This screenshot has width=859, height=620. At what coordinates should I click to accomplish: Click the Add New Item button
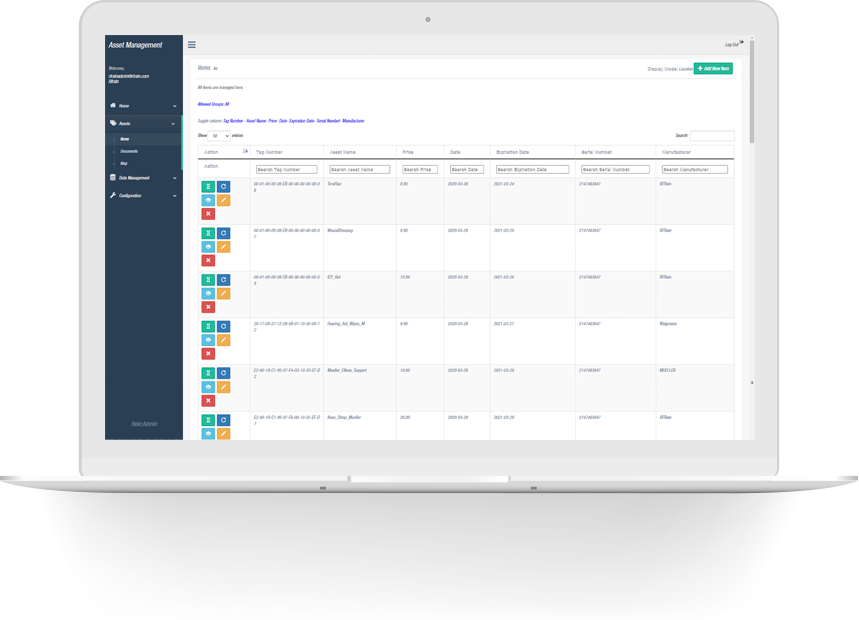click(x=713, y=69)
